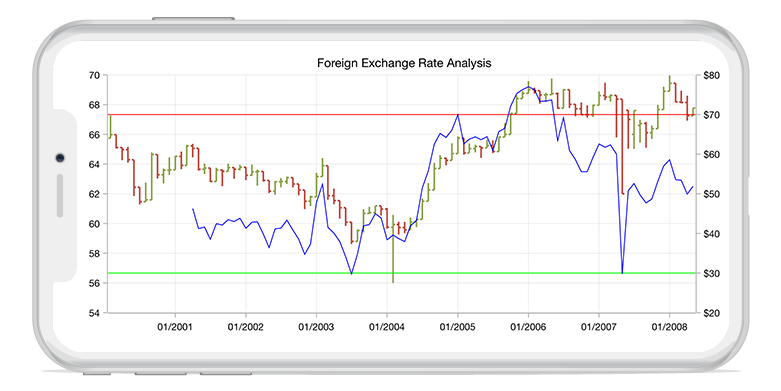Click the left axis label 62
Viewport: 781px width, 391px height.
[x=95, y=194]
